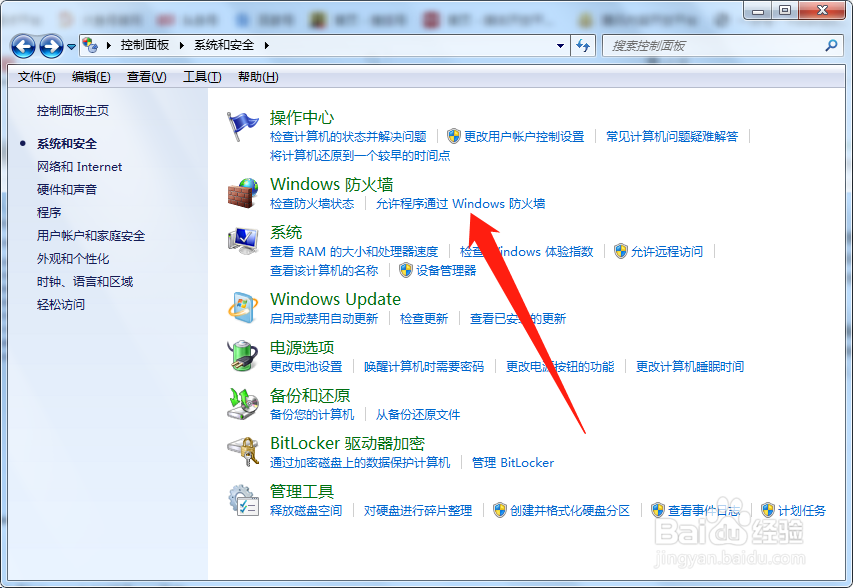853x588 pixels.
Task: Click 从备份还原文件 link
Action: [x=418, y=414]
